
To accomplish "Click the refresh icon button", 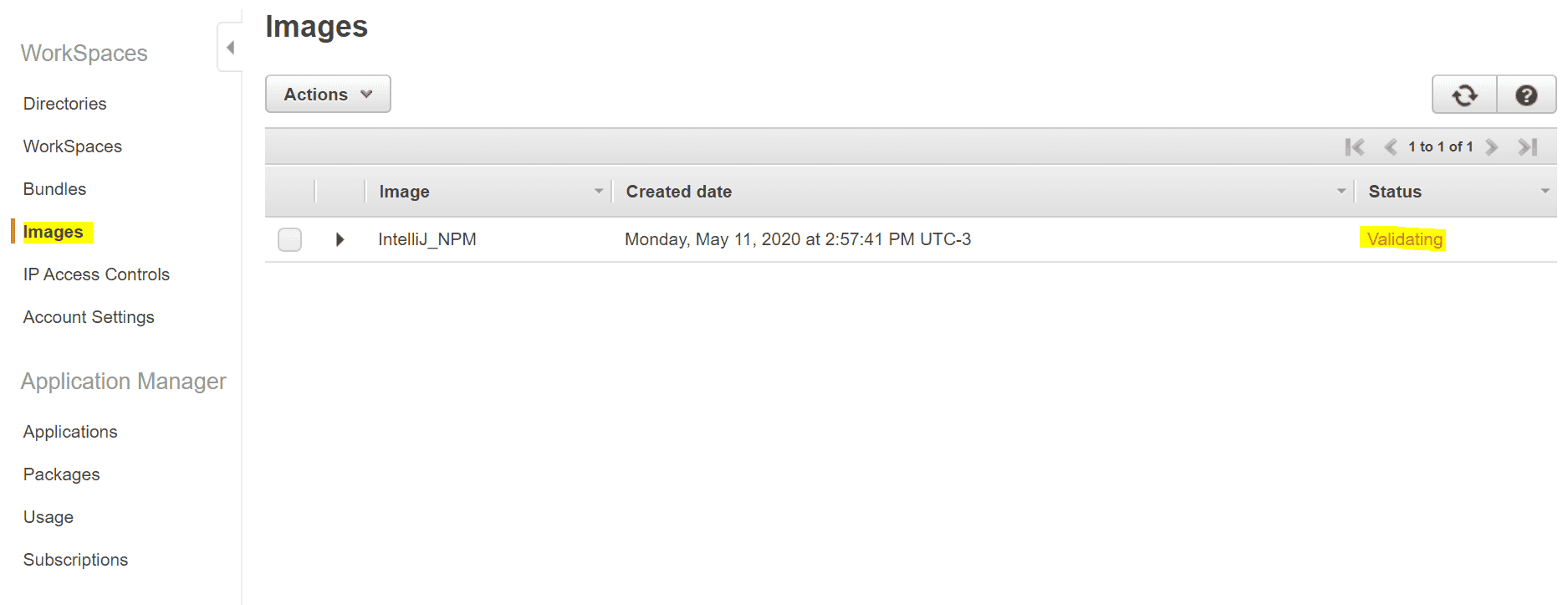I will tap(1464, 95).
